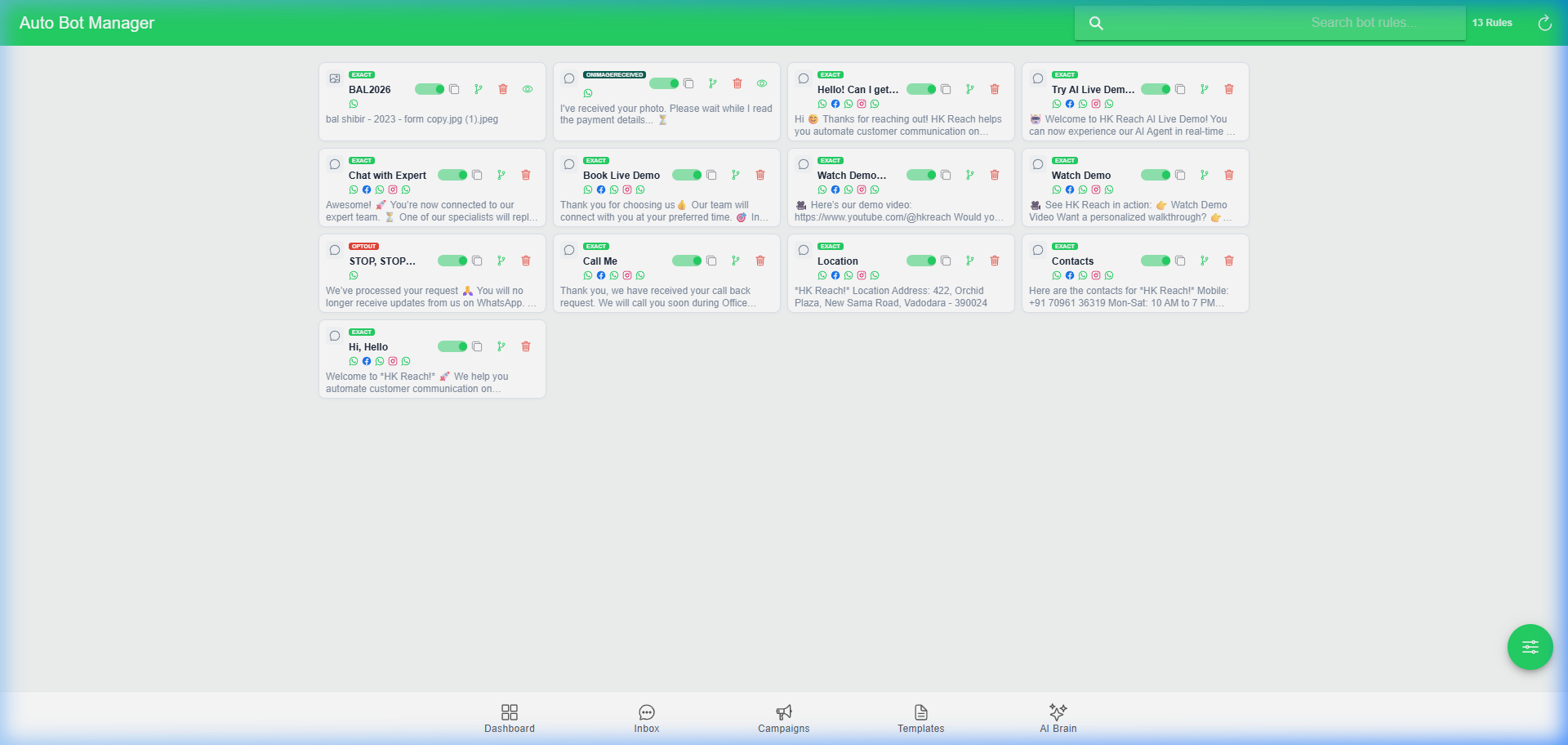This screenshot has width=1568, height=745.
Task: Click the OPTOUT badge on STOP rule
Action: pyautogui.click(x=363, y=246)
